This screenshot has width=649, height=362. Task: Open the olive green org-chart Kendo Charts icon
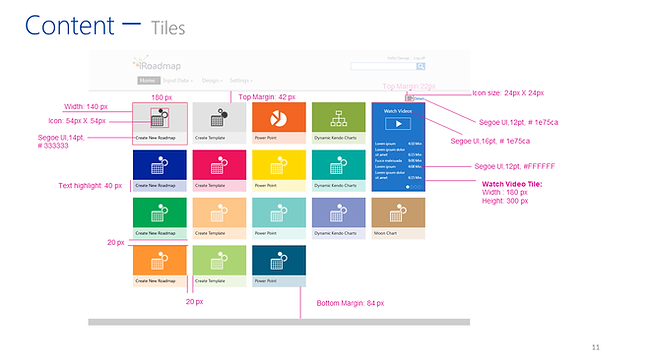[x=339, y=118]
